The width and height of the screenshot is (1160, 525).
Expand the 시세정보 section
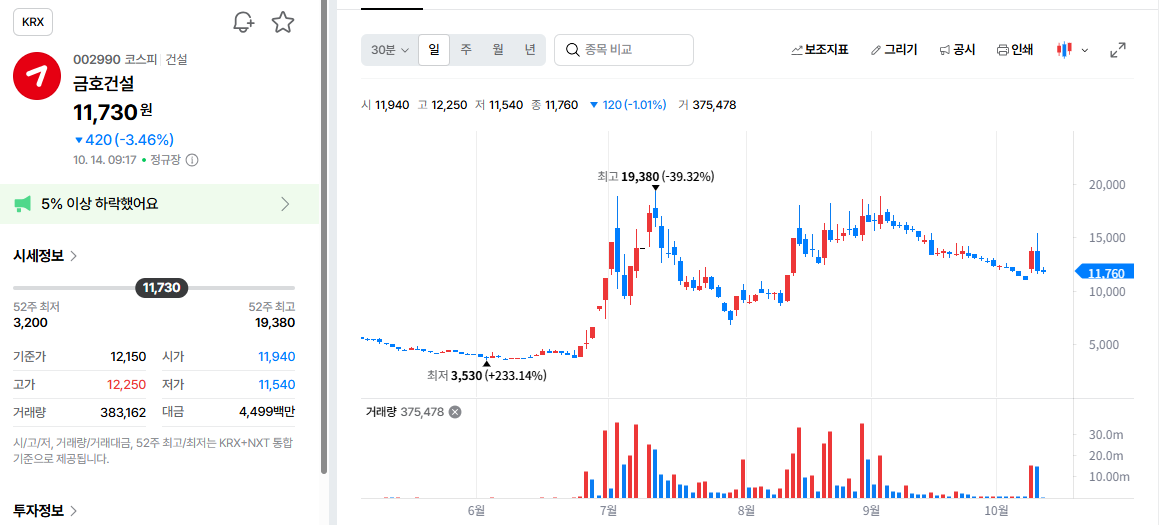pyautogui.click(x=46, y=256)
